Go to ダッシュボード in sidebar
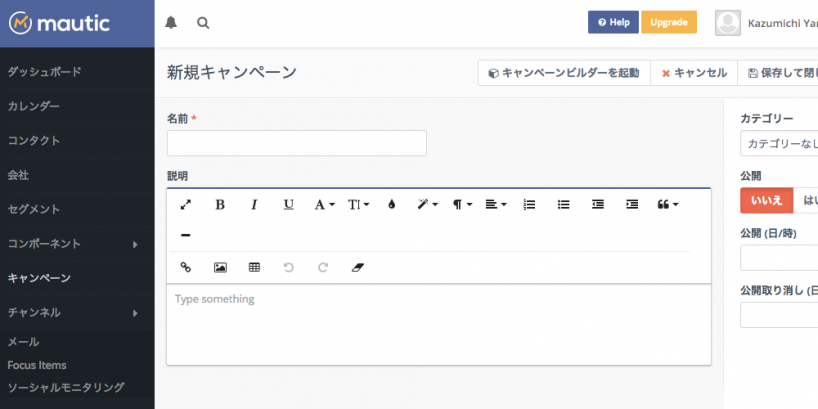 click(x=45, y=72)
